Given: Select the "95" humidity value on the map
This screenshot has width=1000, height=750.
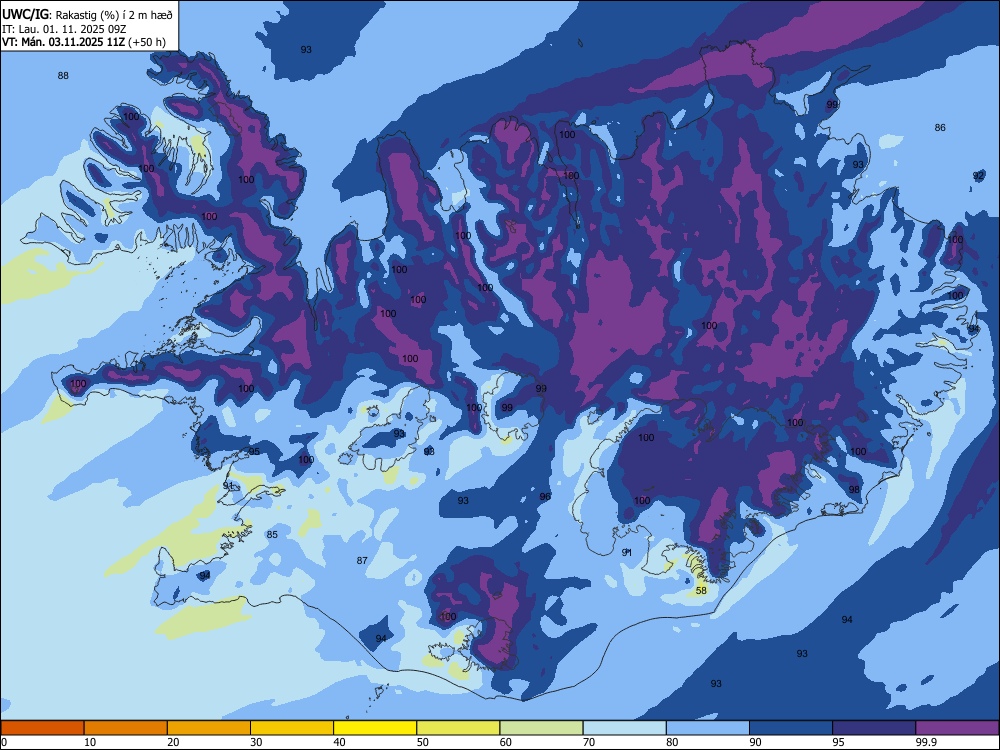Looking at the screenshot, I should [x=254, y=452].
